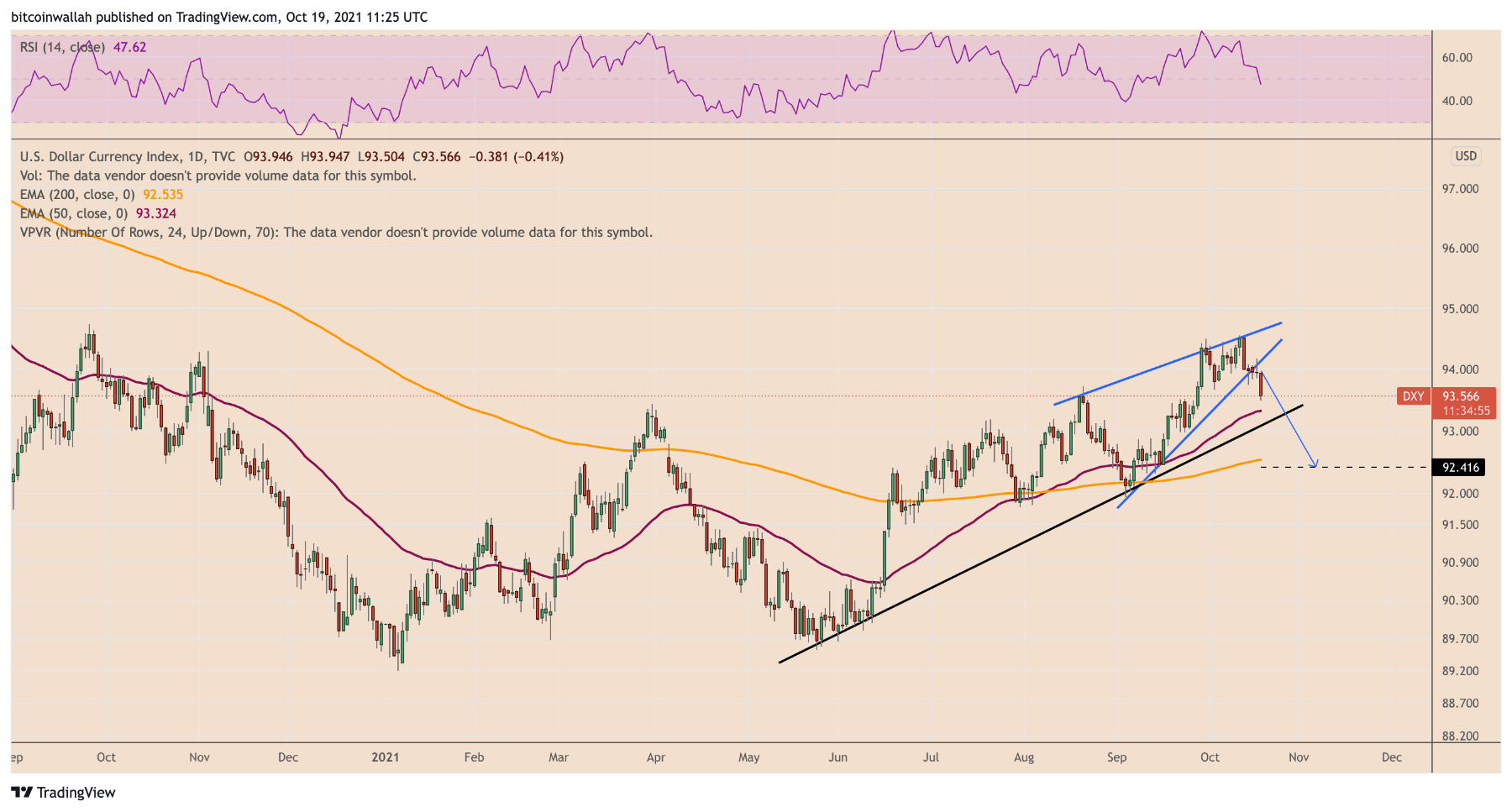Click the DXY symbol price label

[1414, 396]
